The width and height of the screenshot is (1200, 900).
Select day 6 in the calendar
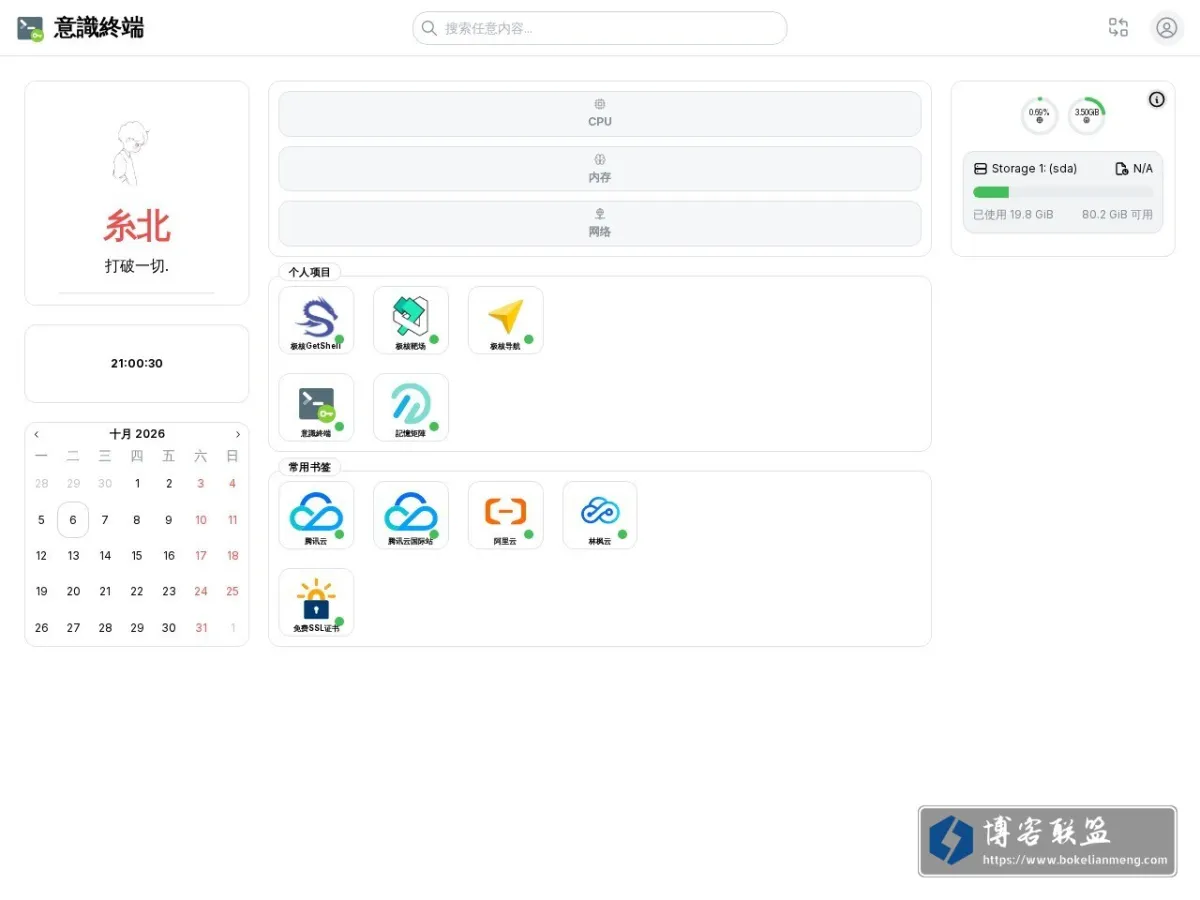click(73, 520)
